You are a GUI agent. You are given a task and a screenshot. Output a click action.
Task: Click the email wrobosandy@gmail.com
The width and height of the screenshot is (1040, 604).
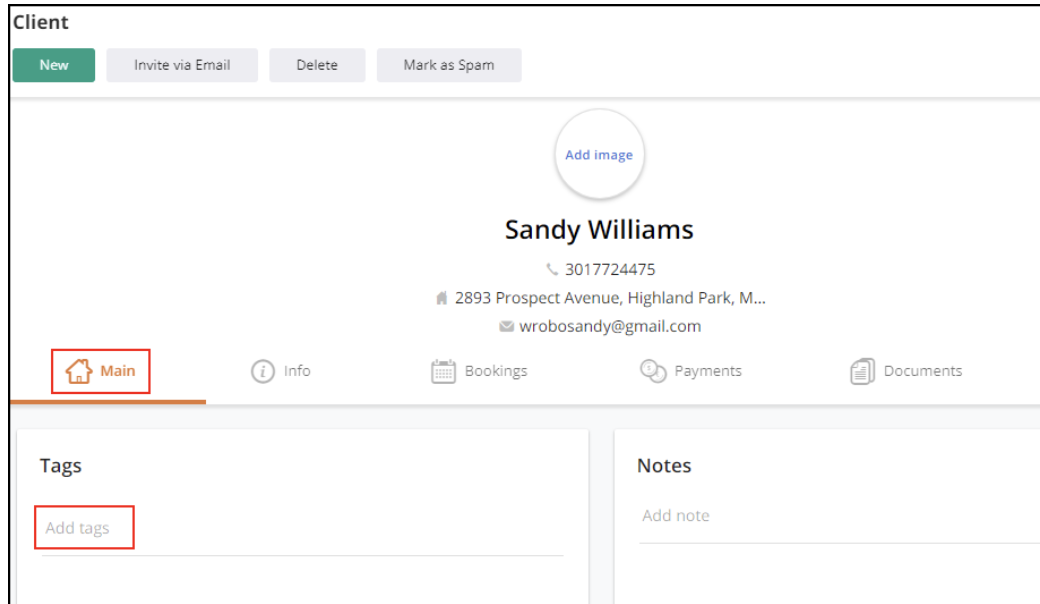coord(610,326)
